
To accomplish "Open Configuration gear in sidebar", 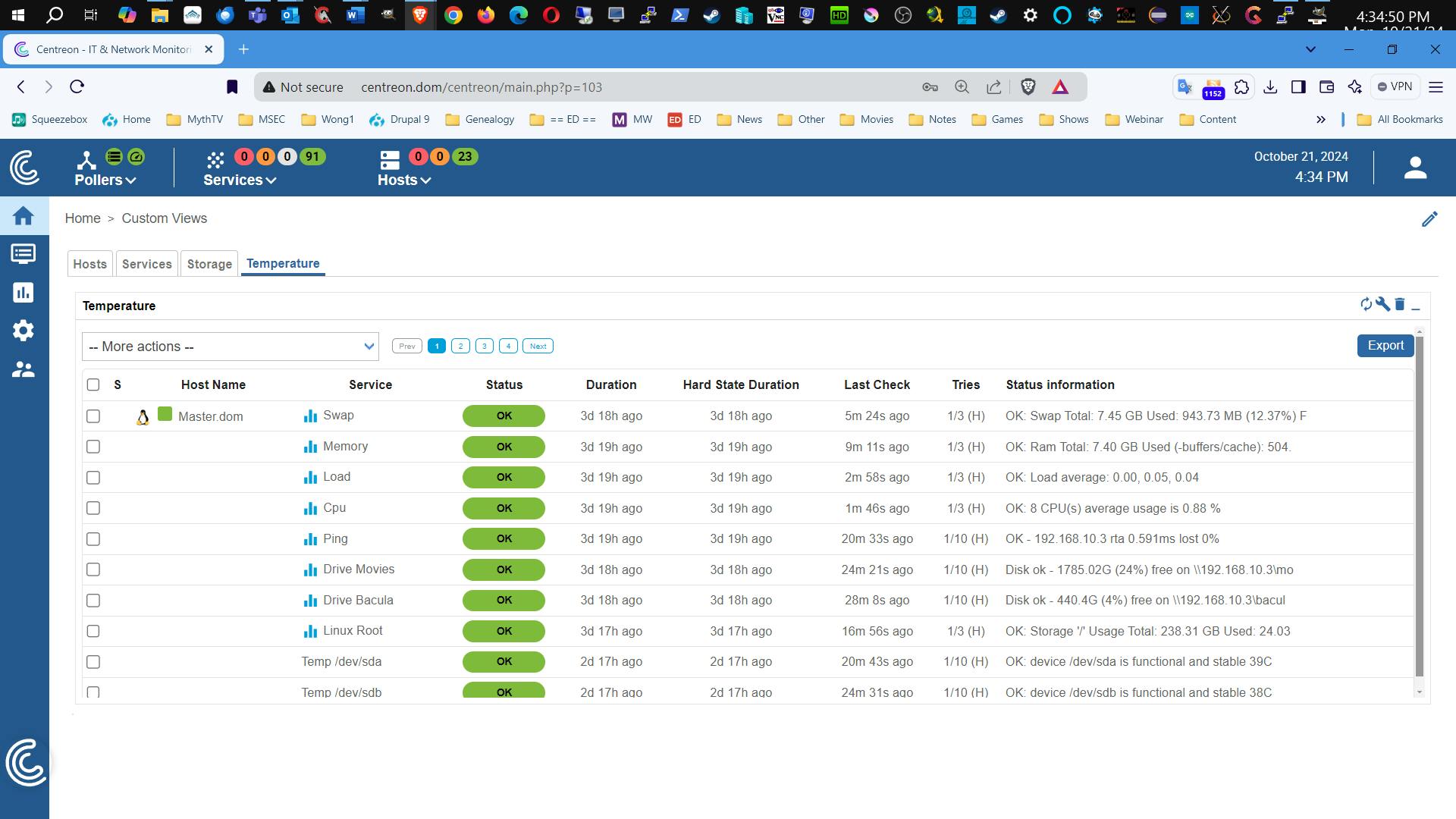I will pyautogui.click(x=24, y=331).
